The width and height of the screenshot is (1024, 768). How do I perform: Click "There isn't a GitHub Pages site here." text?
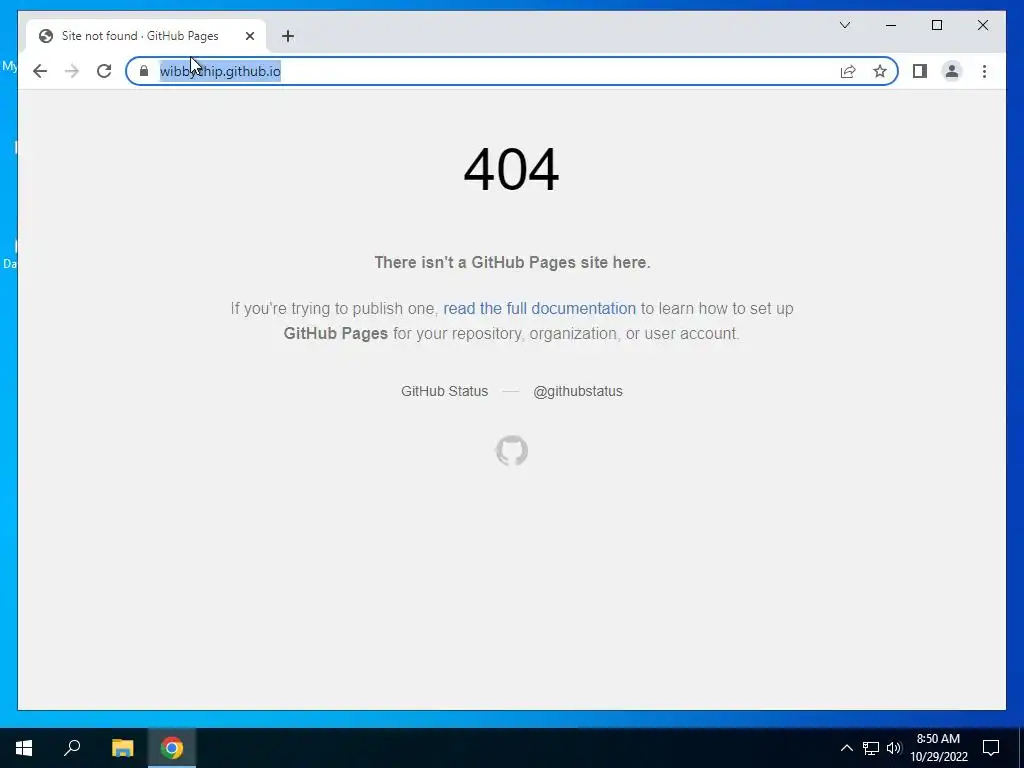point(512,263)
